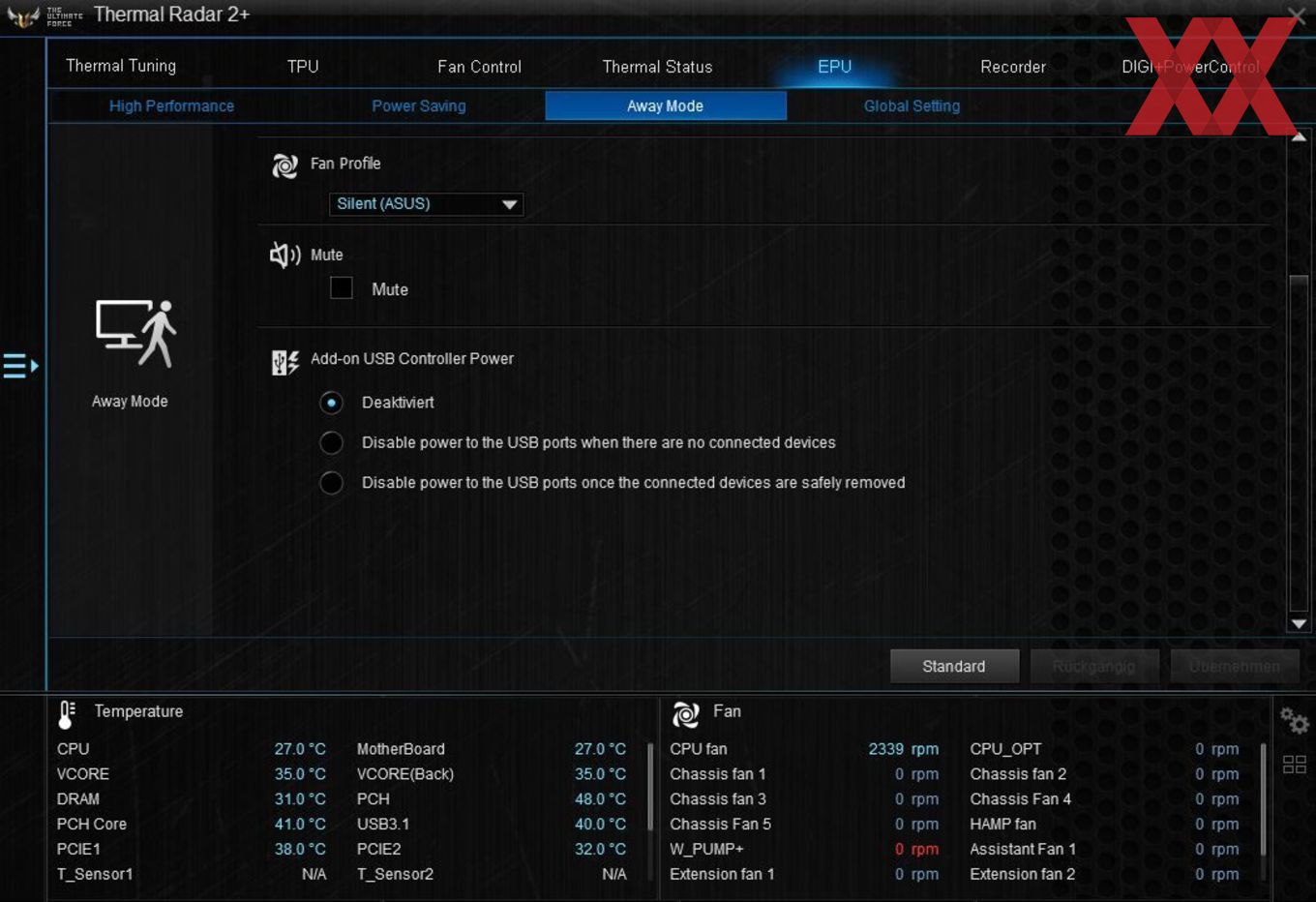Select the Deaktiviert radio option
Image resolution: width=1316 pixels, height=902 pixels.
331,403
